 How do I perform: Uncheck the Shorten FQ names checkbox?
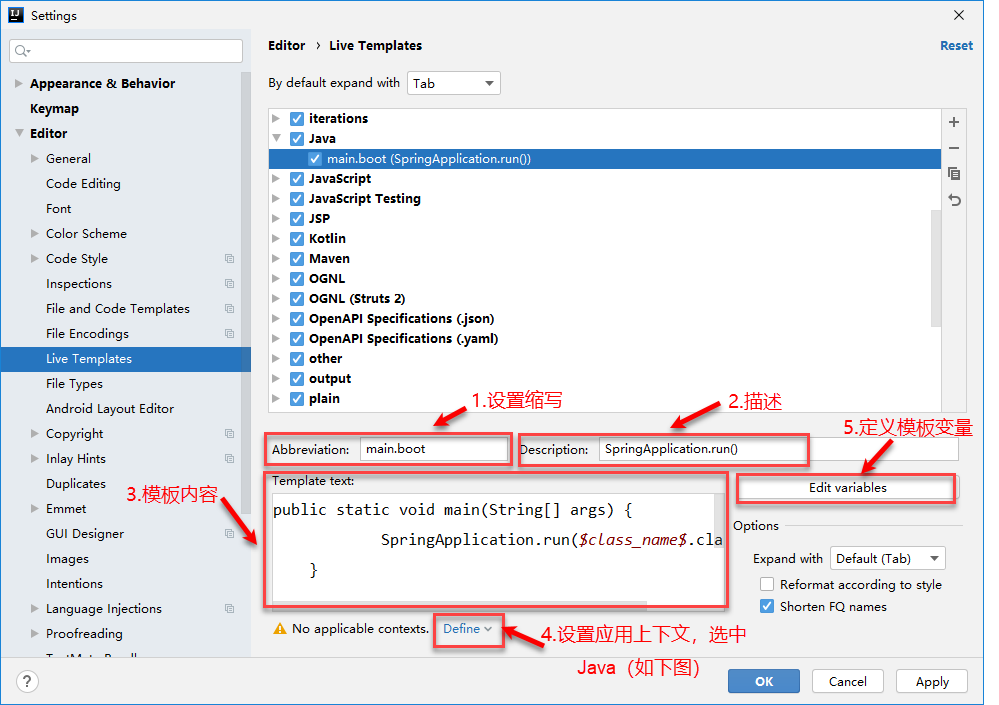pyautogui.click(x=767, y=606)
